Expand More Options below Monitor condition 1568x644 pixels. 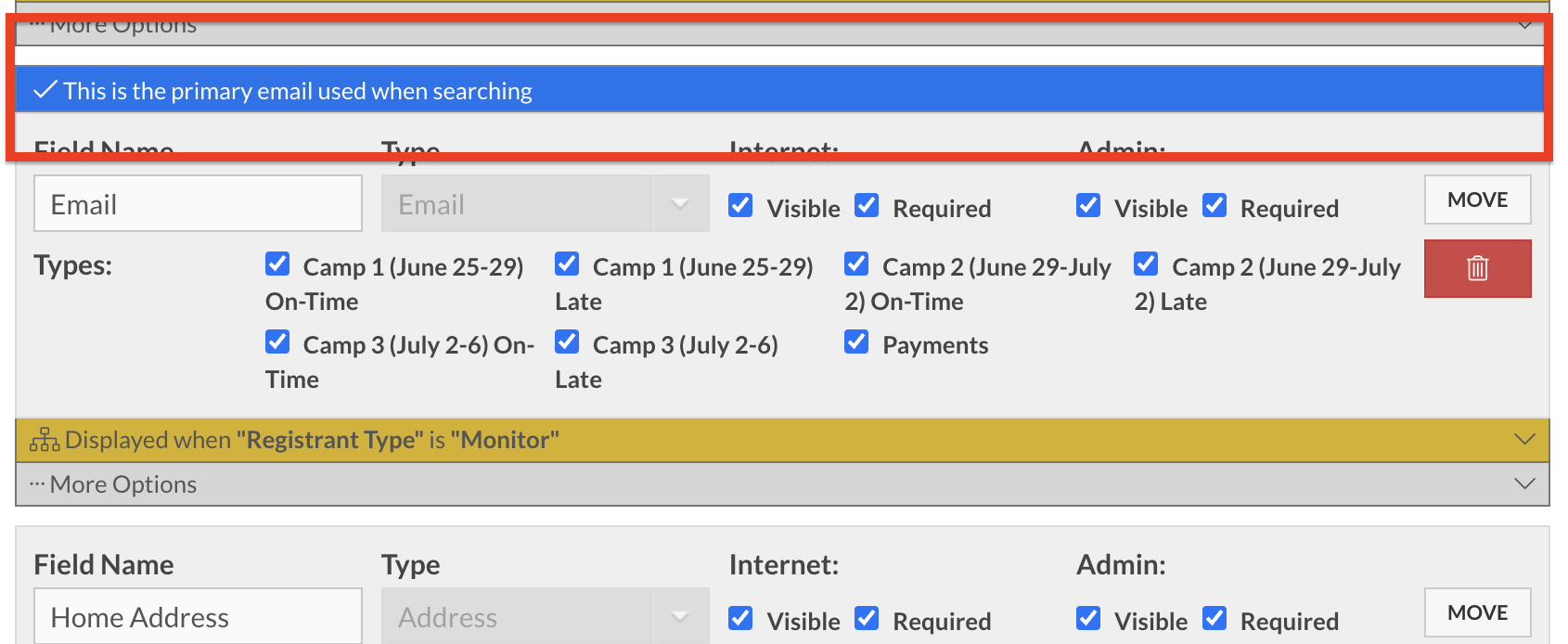pos(1523,483)
